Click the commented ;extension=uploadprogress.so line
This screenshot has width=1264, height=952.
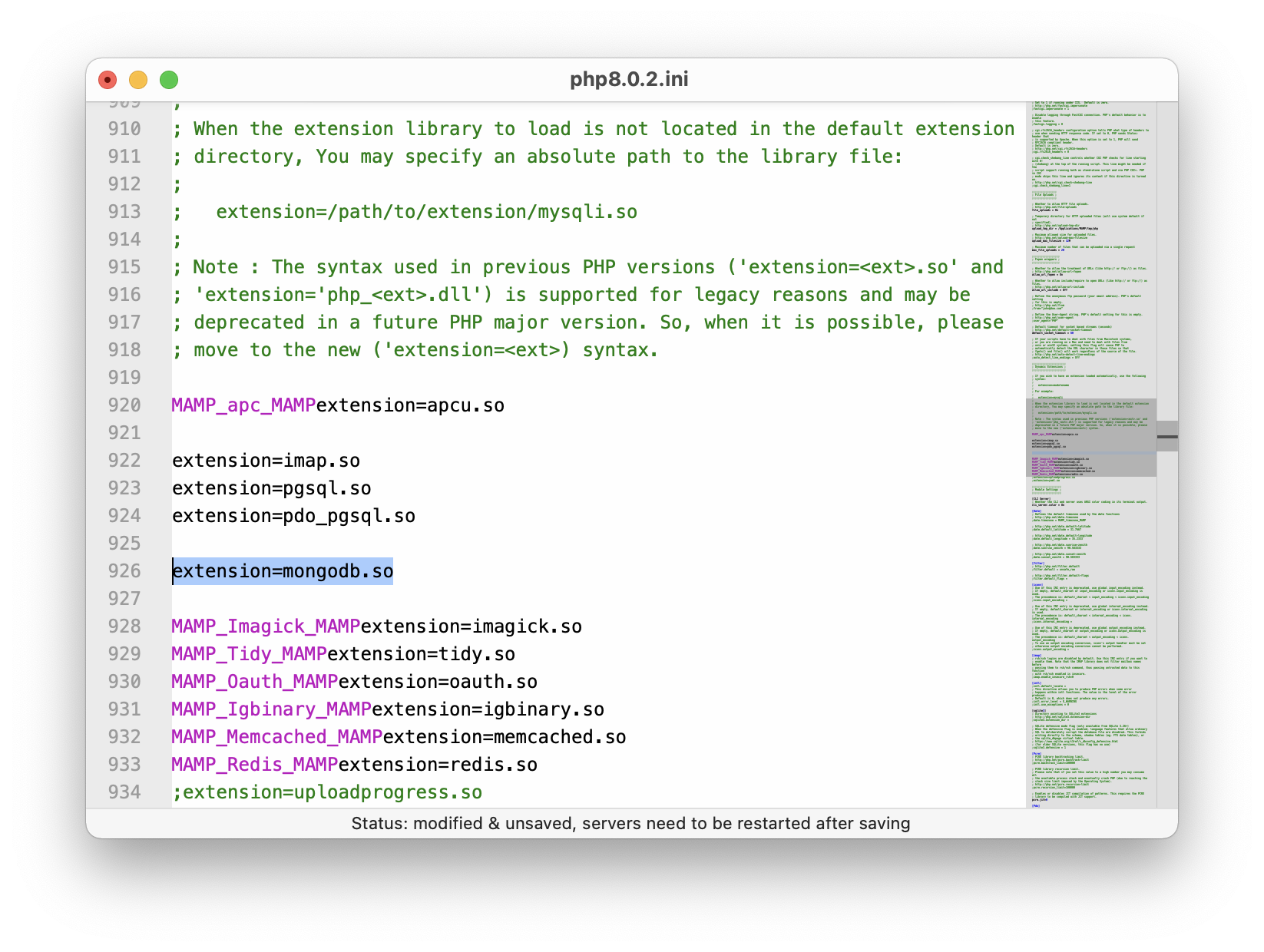326,792
